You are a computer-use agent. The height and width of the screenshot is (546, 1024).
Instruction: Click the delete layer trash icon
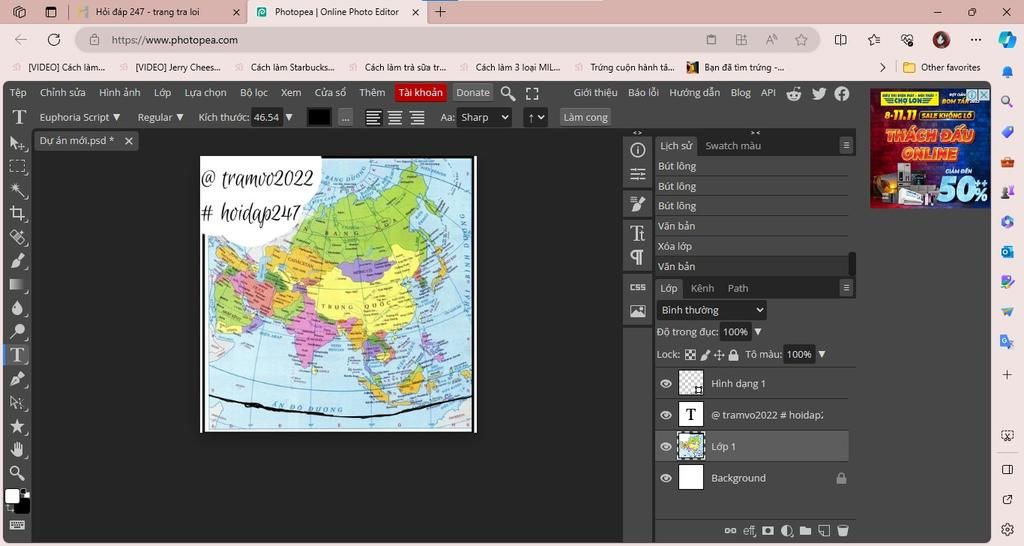point(842,530)
